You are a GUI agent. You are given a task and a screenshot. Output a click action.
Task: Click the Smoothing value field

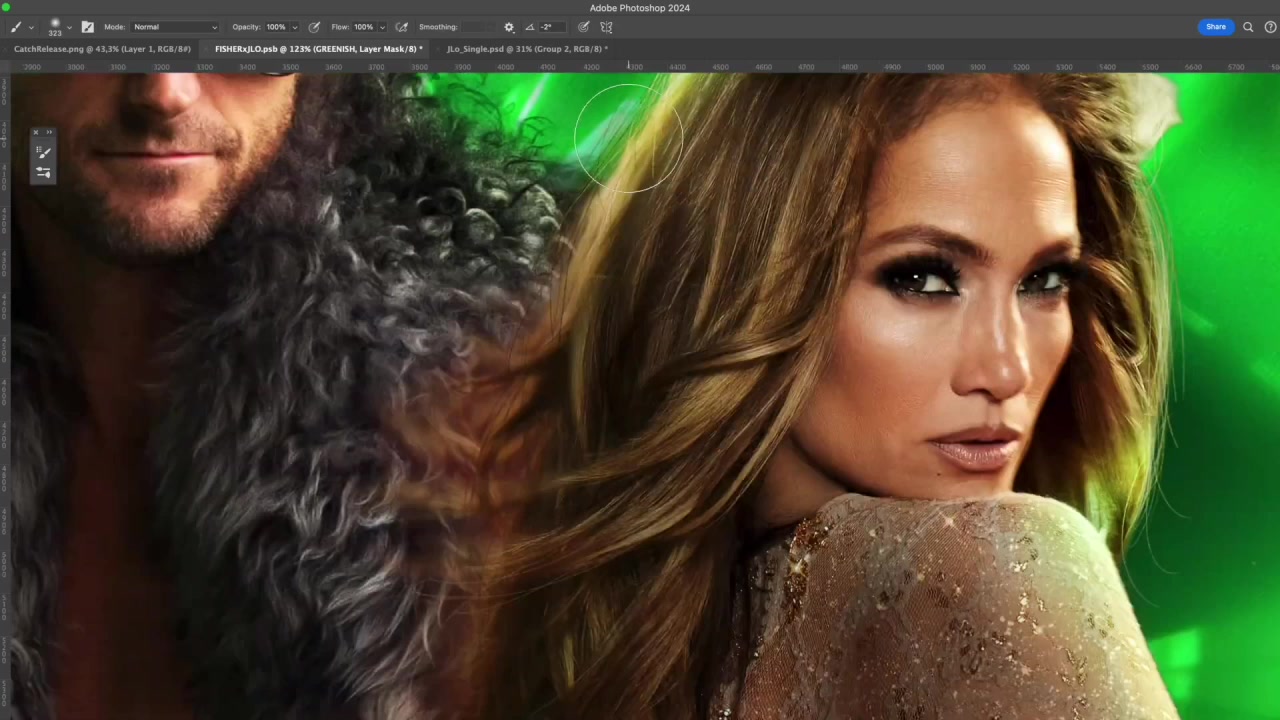pos(479,27)
